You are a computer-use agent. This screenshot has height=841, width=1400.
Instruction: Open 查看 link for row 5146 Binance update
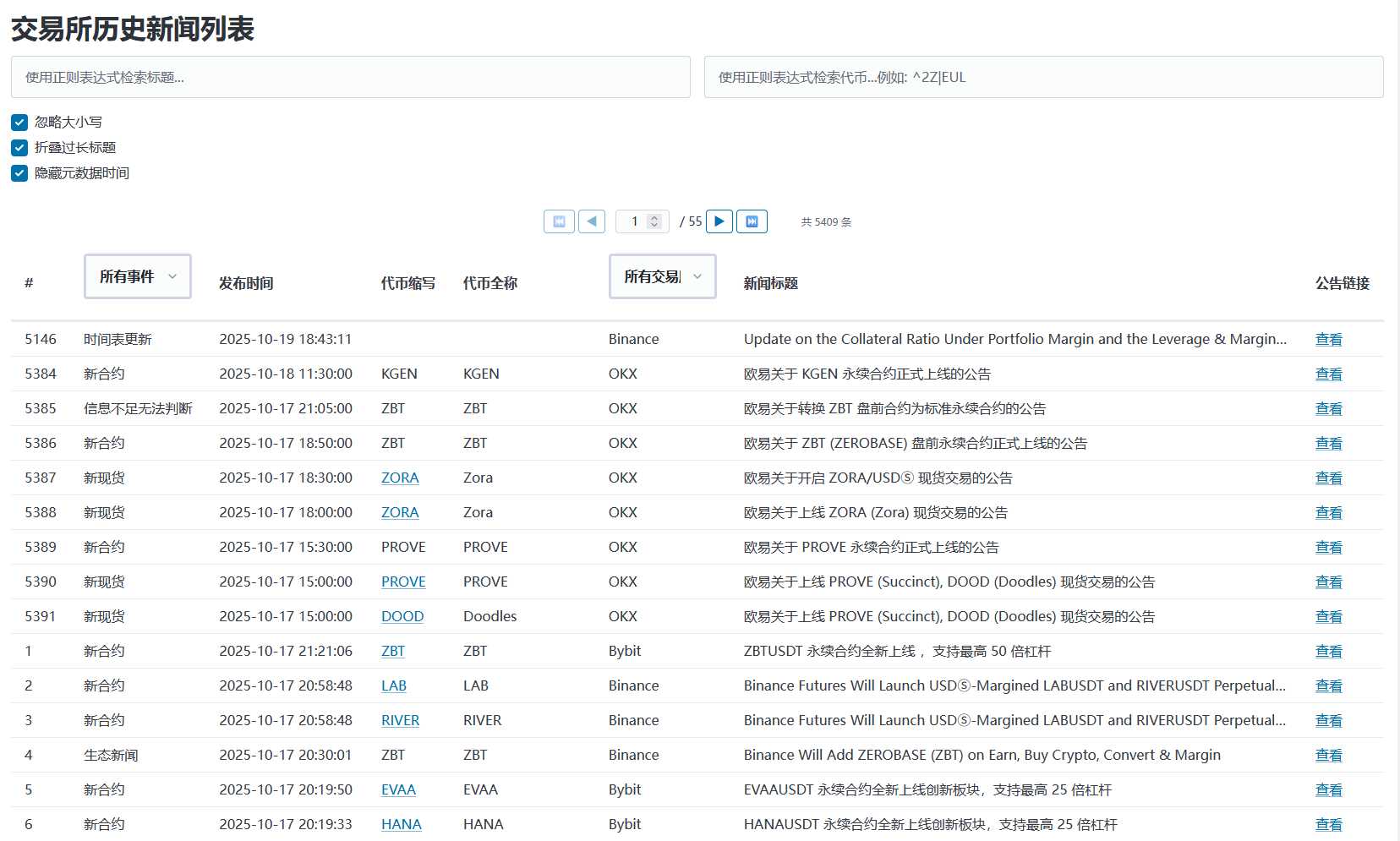point(1328,339)
